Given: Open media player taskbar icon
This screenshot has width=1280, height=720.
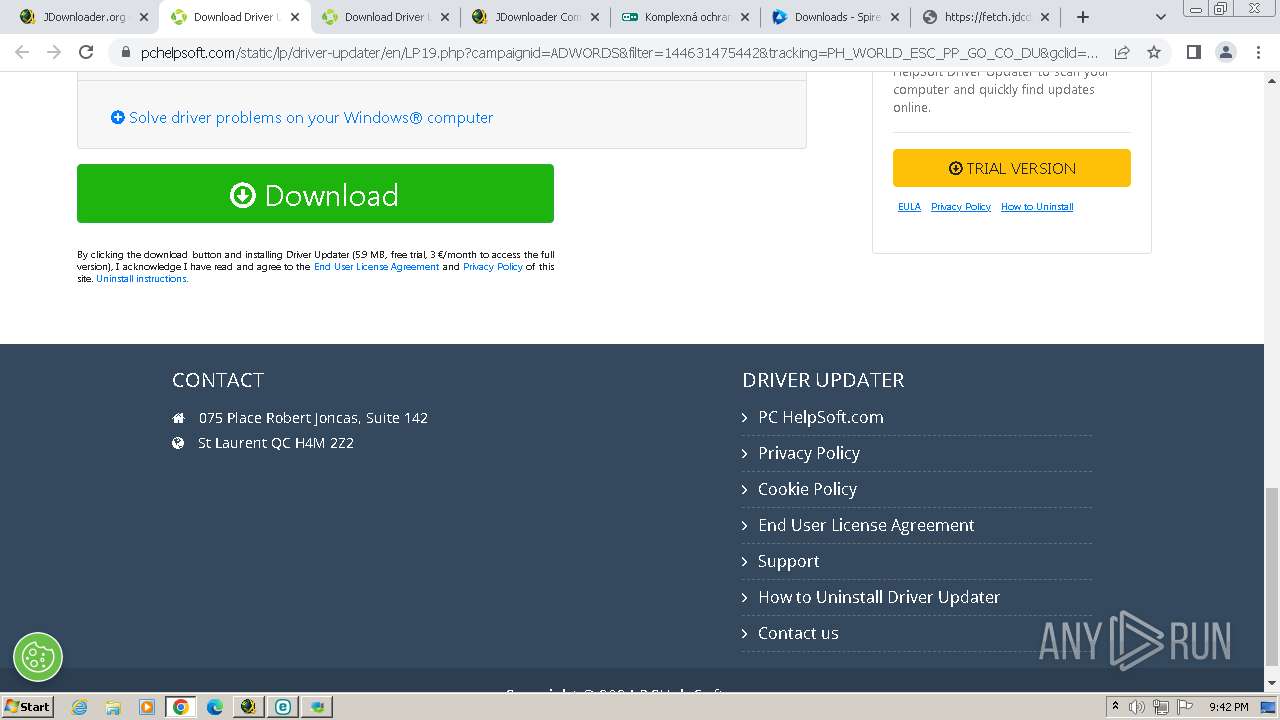Looking at the screenshot, I should coord(147,707).
